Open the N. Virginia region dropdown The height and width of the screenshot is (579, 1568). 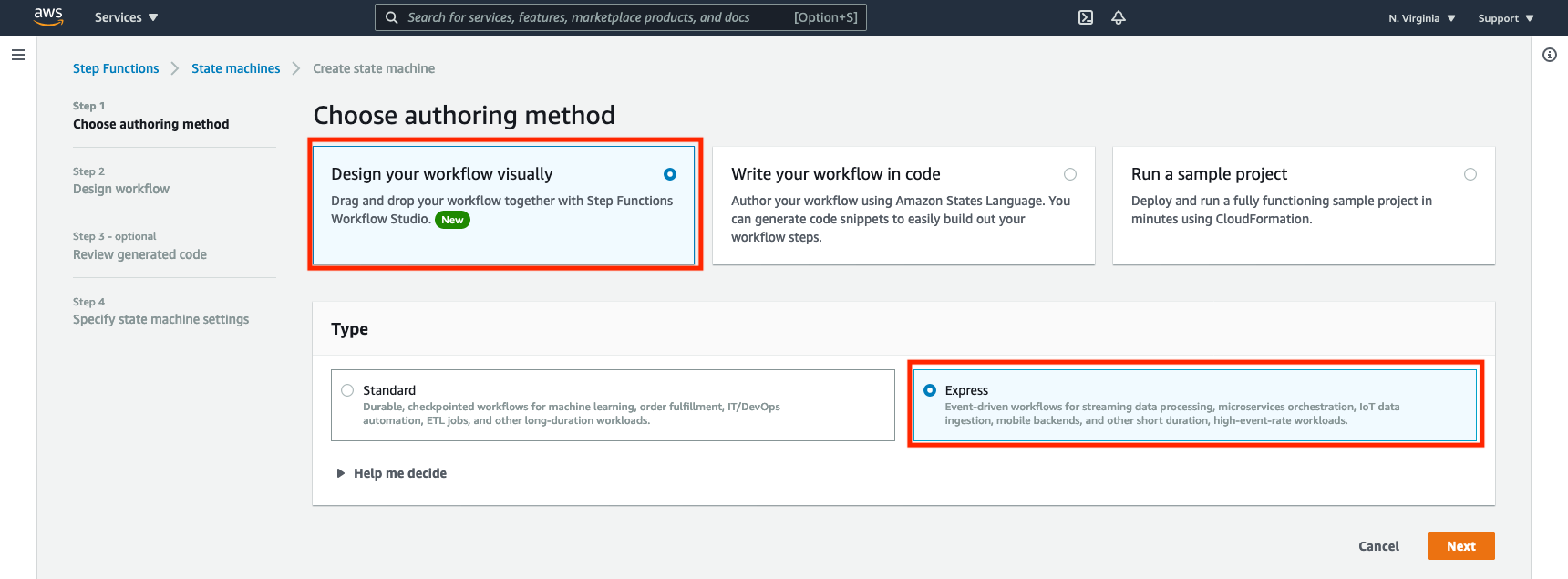tap(1422, 18)
